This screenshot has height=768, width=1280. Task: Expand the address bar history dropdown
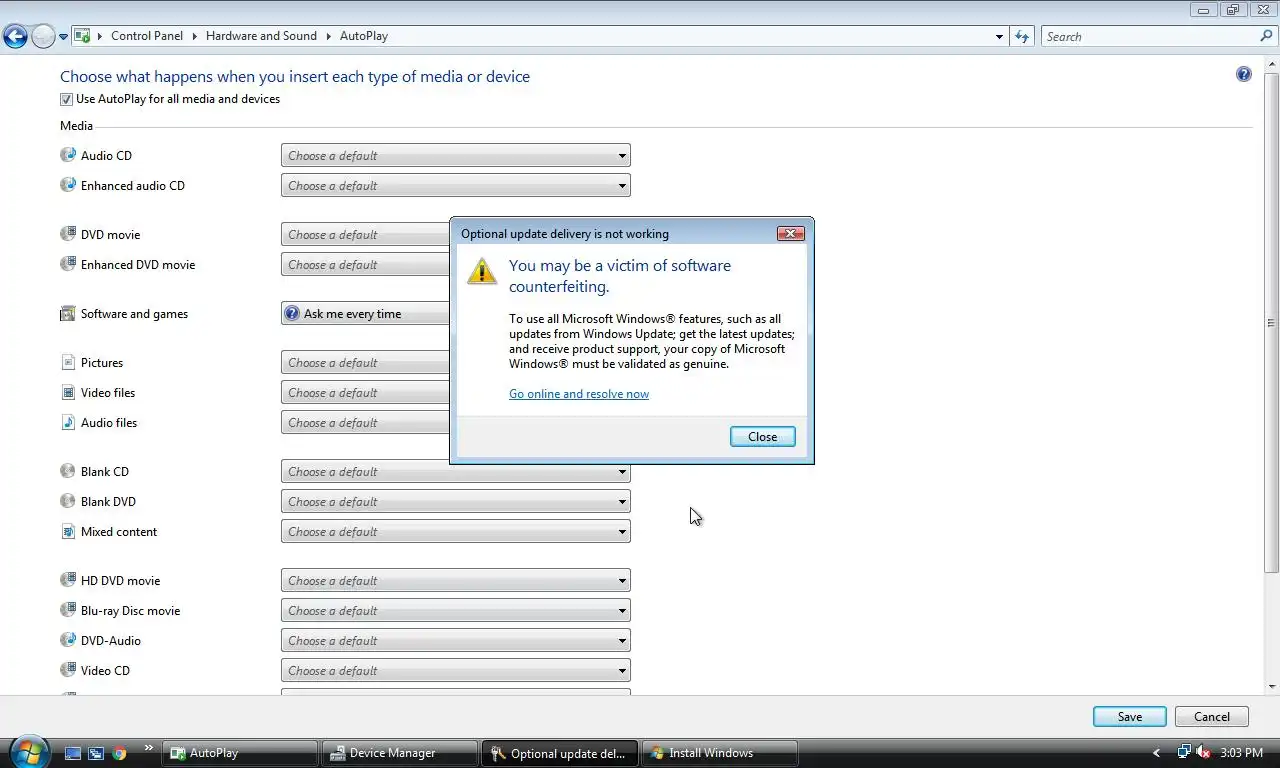pos(999,37)
